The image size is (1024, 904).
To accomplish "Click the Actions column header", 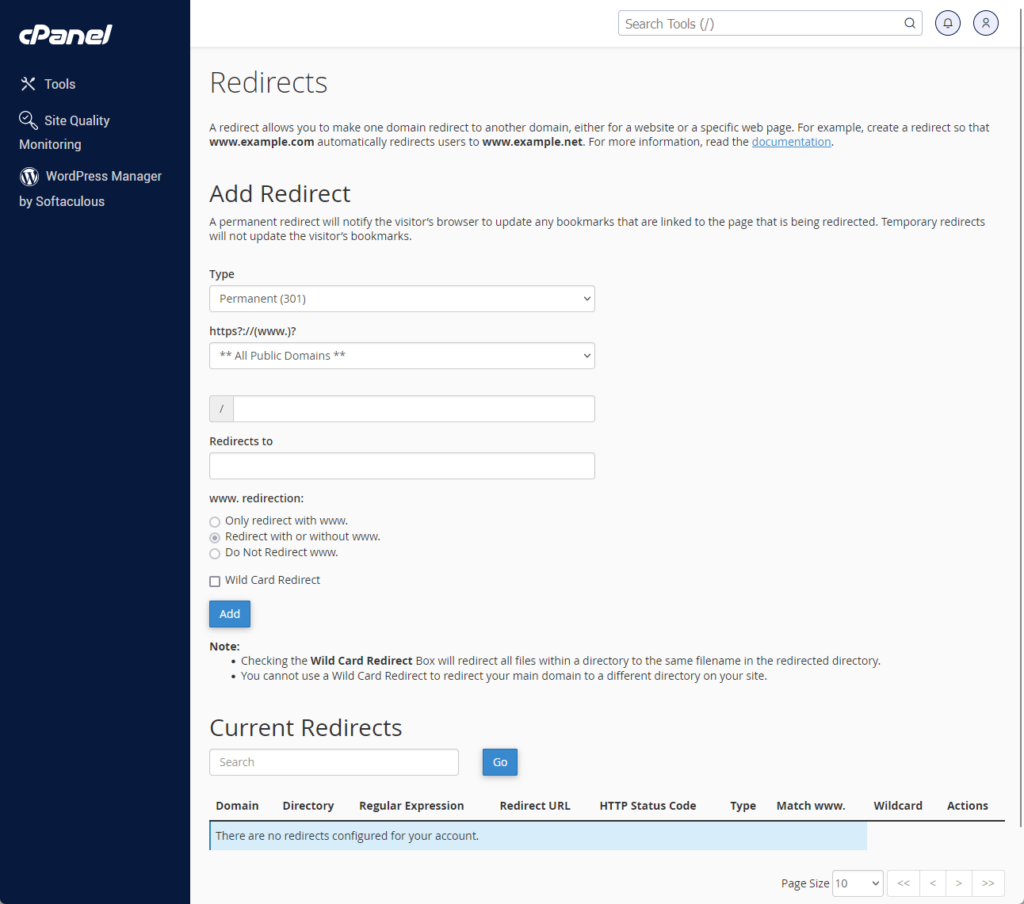I will (x=967, y=805).
